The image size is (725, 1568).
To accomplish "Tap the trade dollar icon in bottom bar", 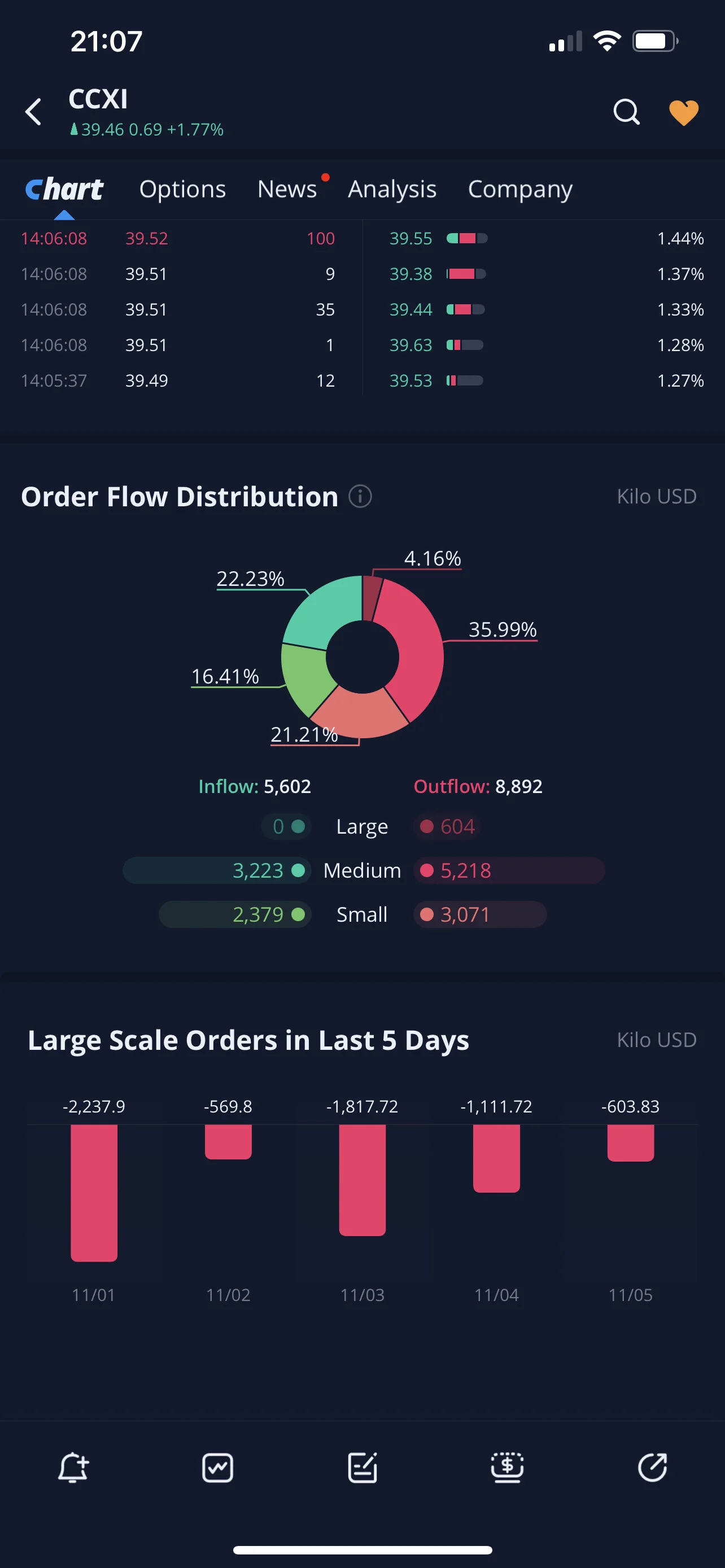I will click(x=507, y=1468).
